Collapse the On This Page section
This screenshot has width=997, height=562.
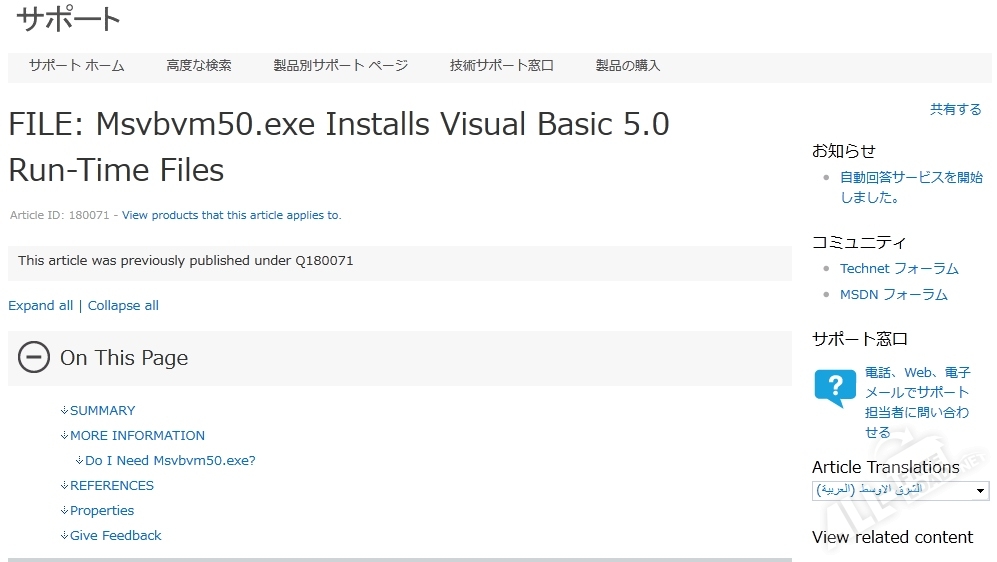pyautogui.click(x=34, y=357)
